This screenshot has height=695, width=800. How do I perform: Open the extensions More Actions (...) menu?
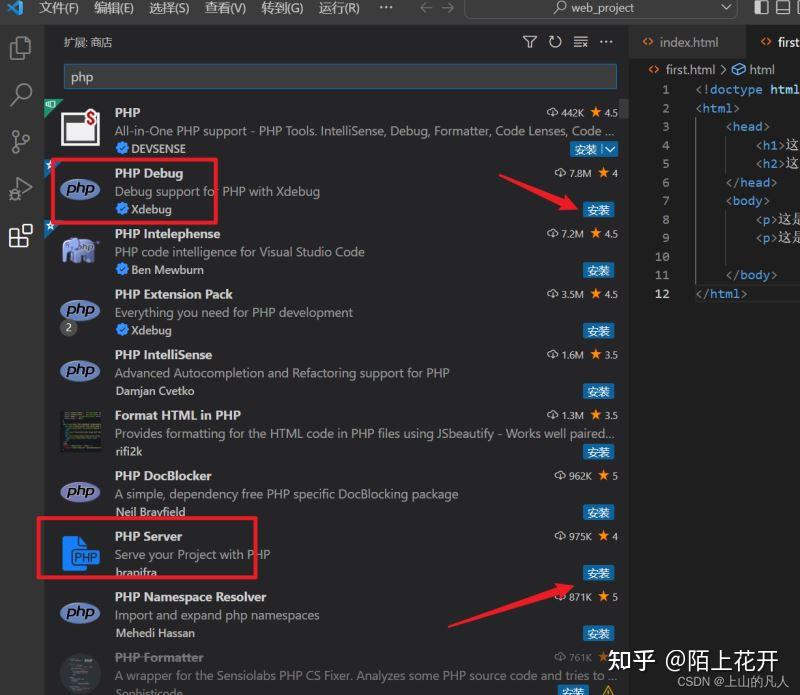click(x=606, y=43)
